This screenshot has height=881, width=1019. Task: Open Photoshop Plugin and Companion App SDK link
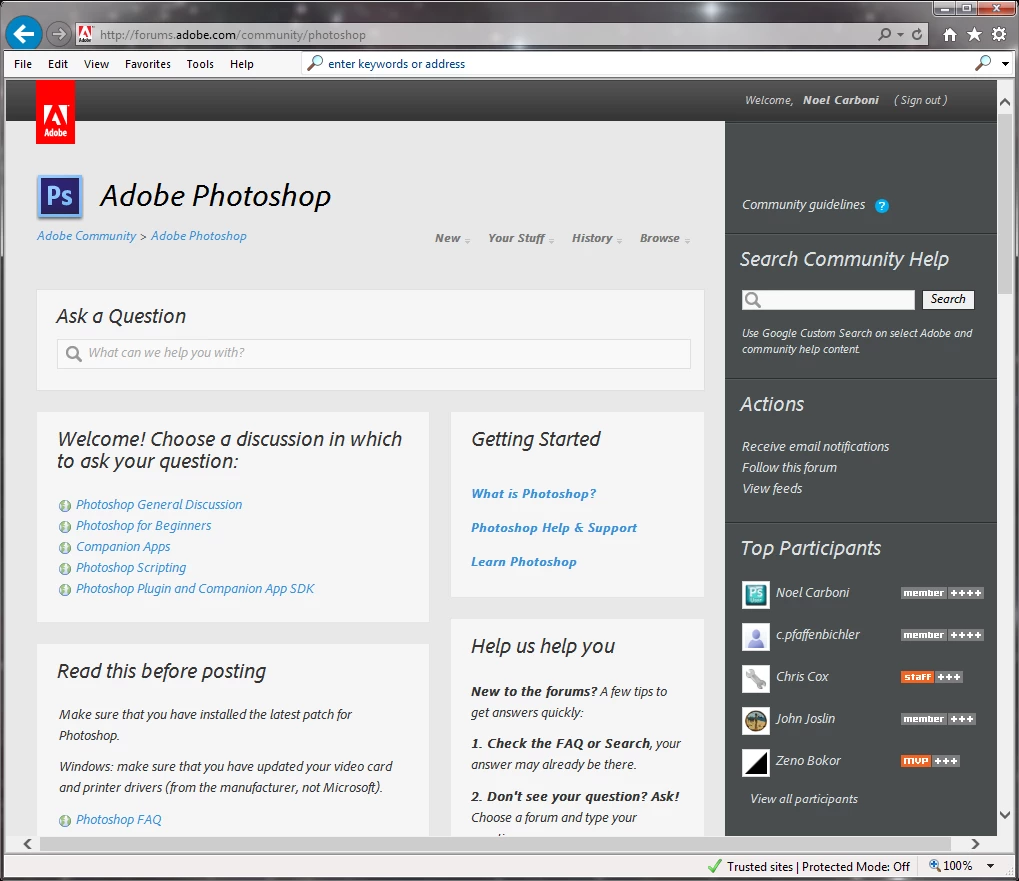tap(195, 589)
